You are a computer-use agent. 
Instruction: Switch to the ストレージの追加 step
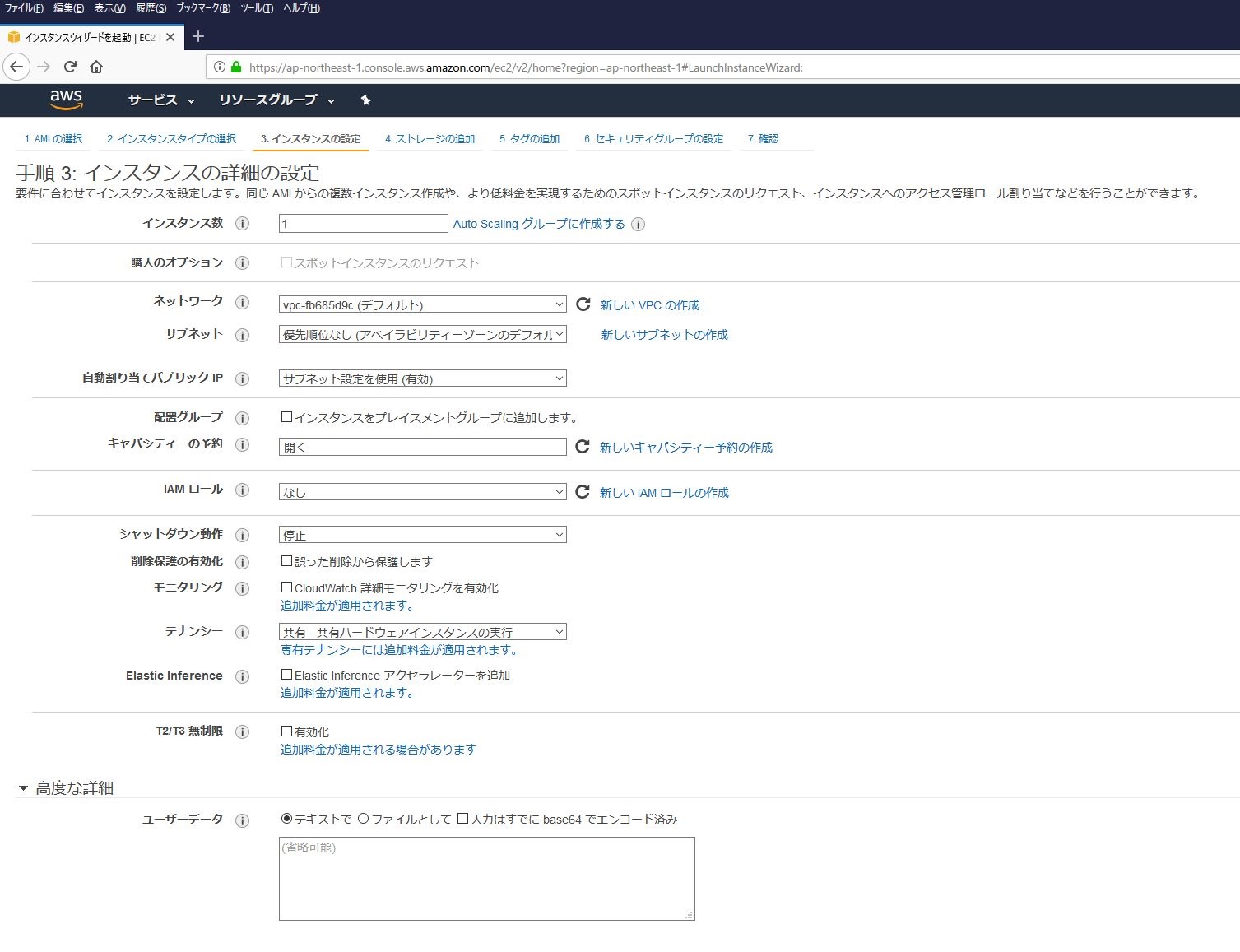(x=430, y=138)
